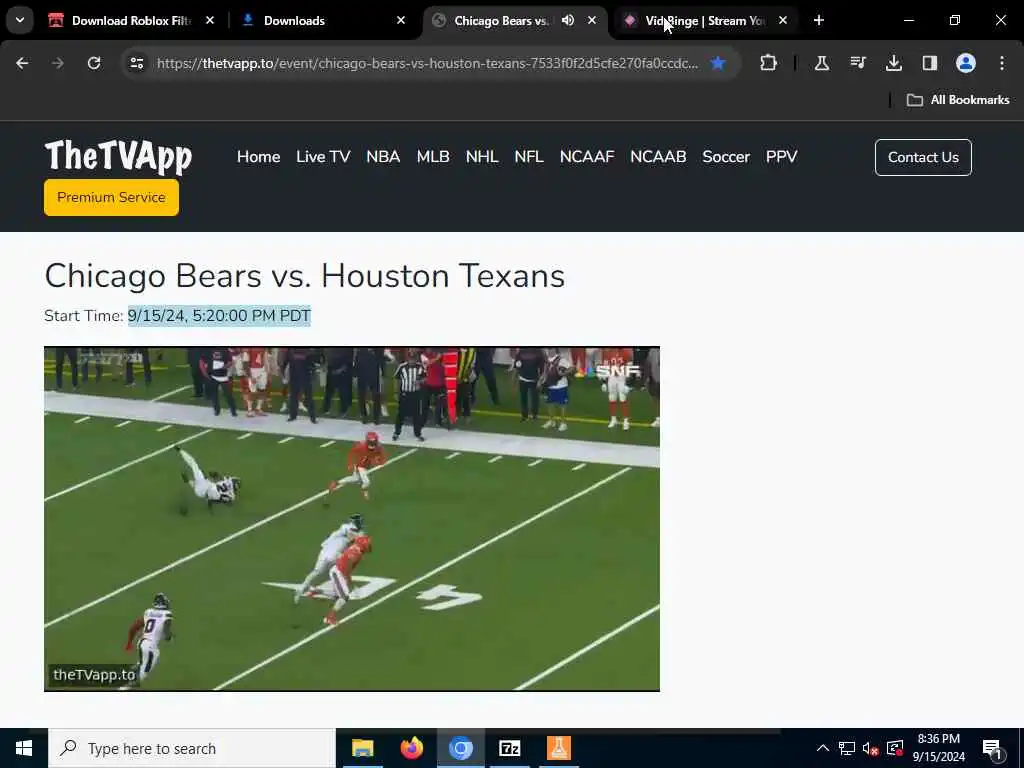
Task: Open the NCAAF section
Action: [x=587, y=157]
